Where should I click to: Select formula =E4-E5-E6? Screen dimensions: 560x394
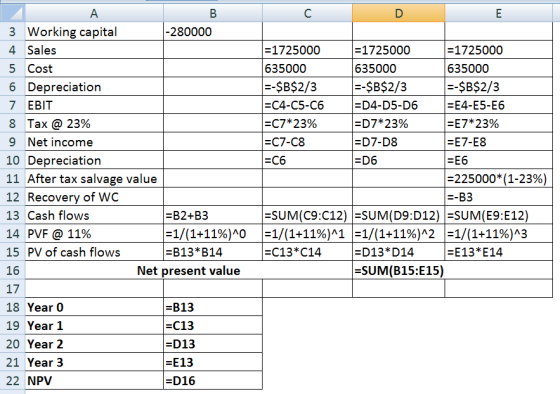[499, 105]
